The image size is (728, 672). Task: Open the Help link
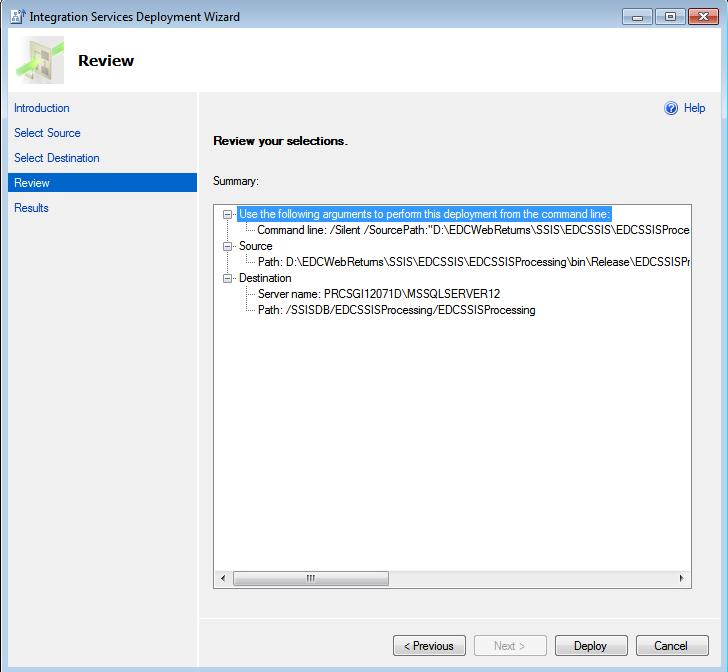click(694, 109)
